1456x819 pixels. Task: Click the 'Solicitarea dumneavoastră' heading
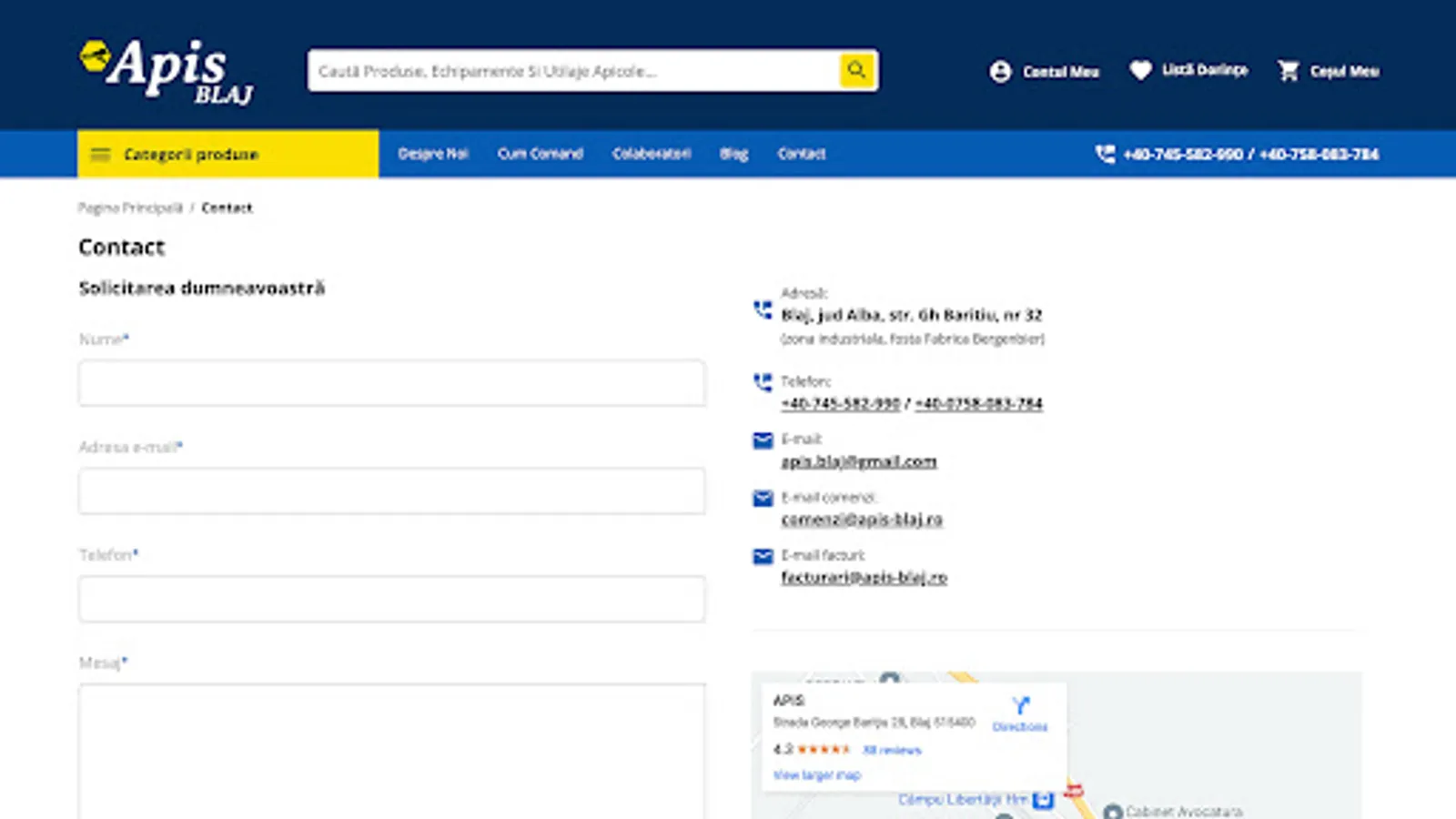click(202, 288)
